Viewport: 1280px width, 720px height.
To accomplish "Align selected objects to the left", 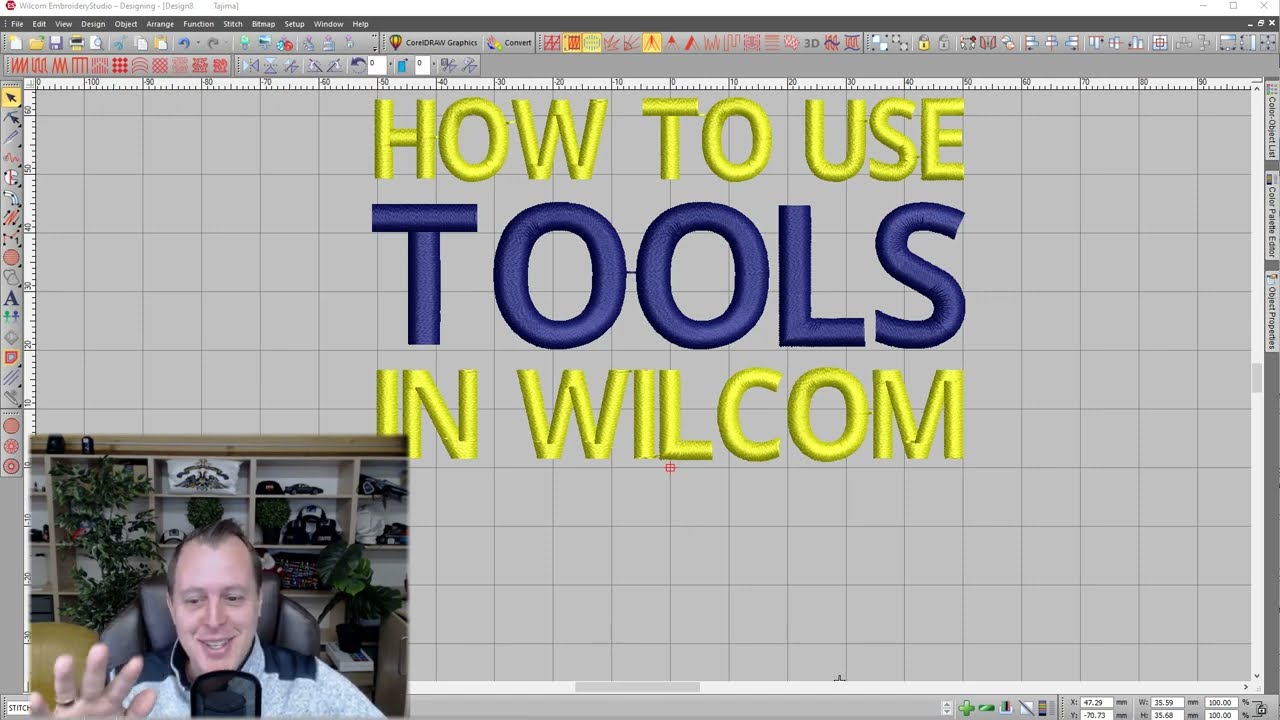I will pyautogui.click(x=1031, y=43).
